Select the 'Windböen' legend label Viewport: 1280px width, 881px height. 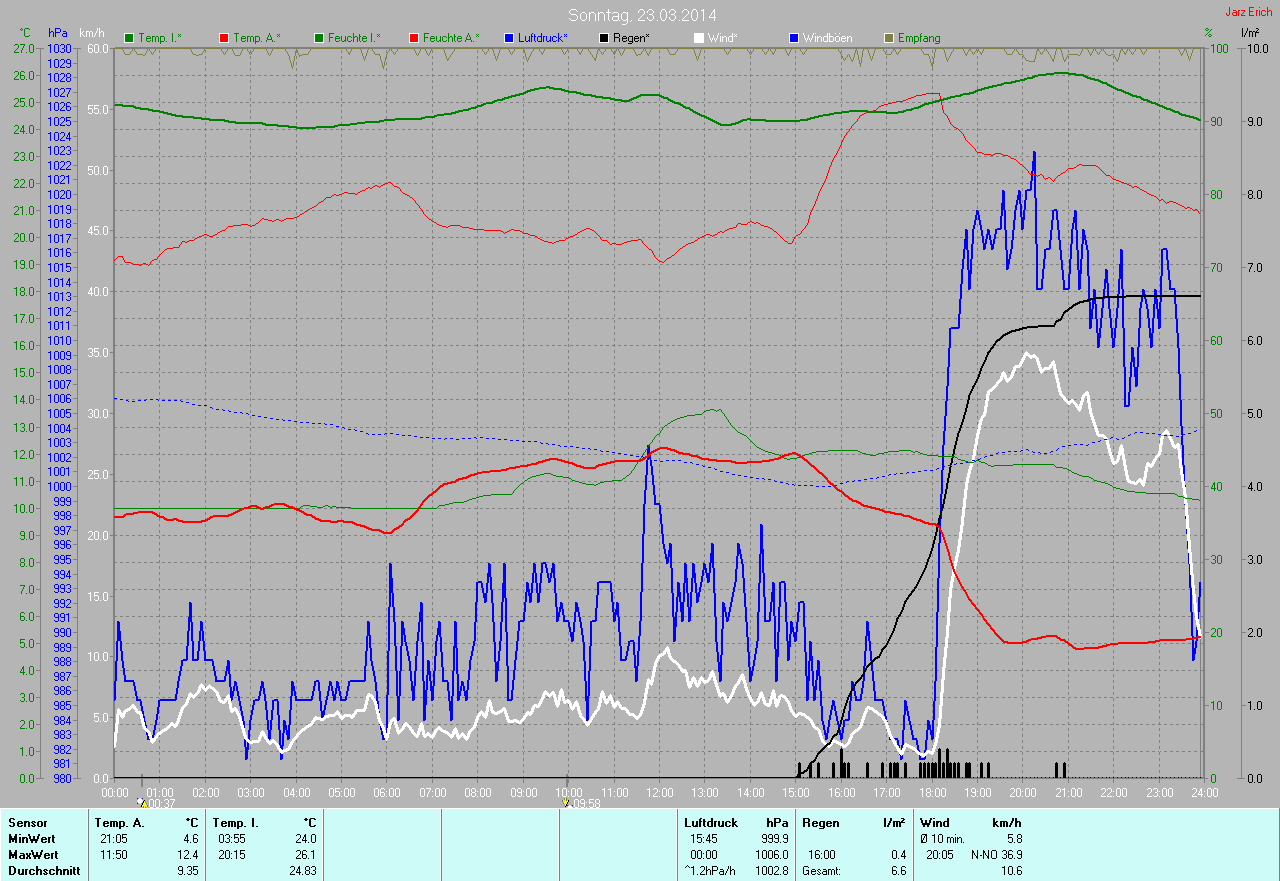[x=828, y=38]
